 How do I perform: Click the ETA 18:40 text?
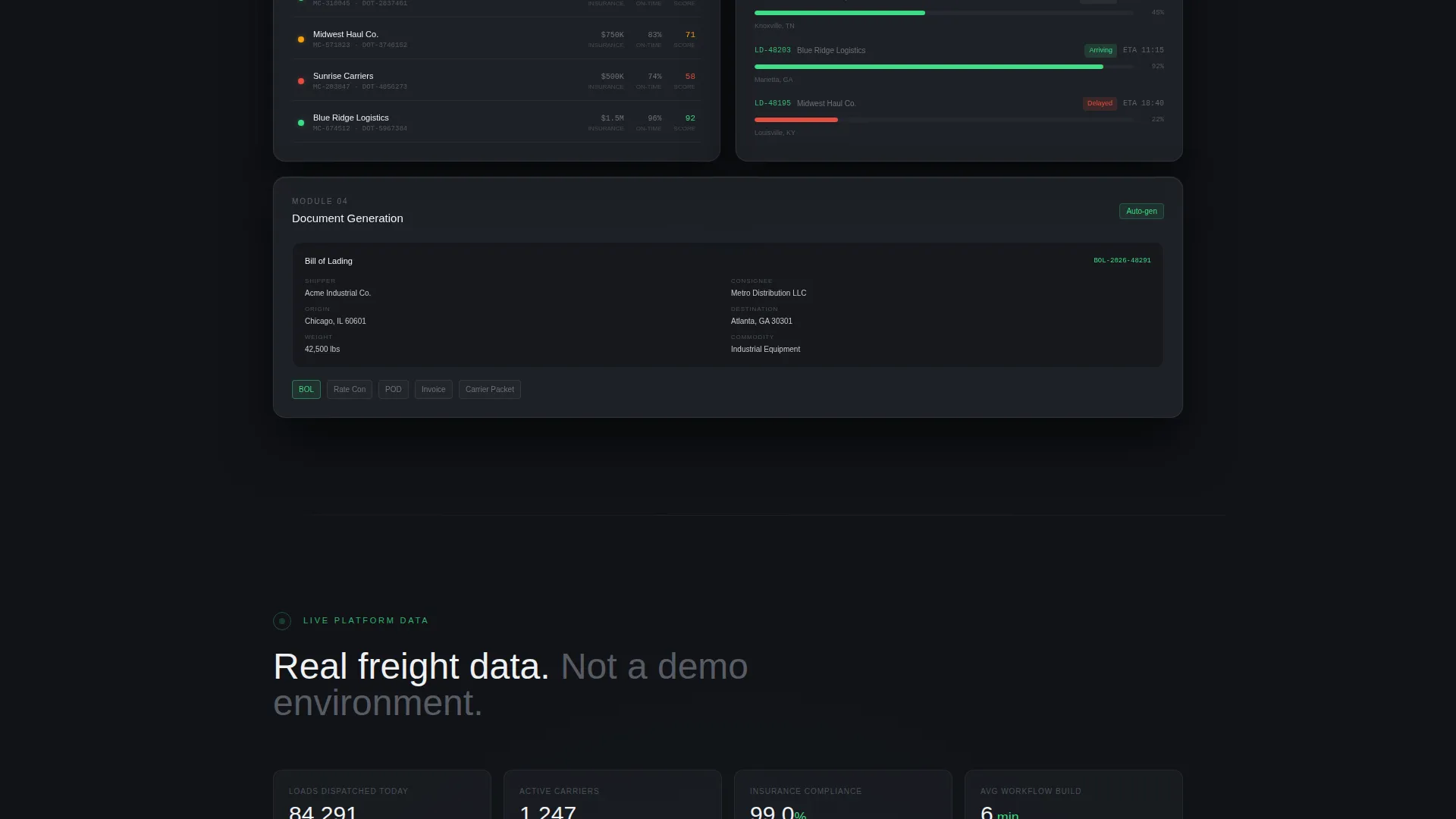click(x=1143, y=103)
